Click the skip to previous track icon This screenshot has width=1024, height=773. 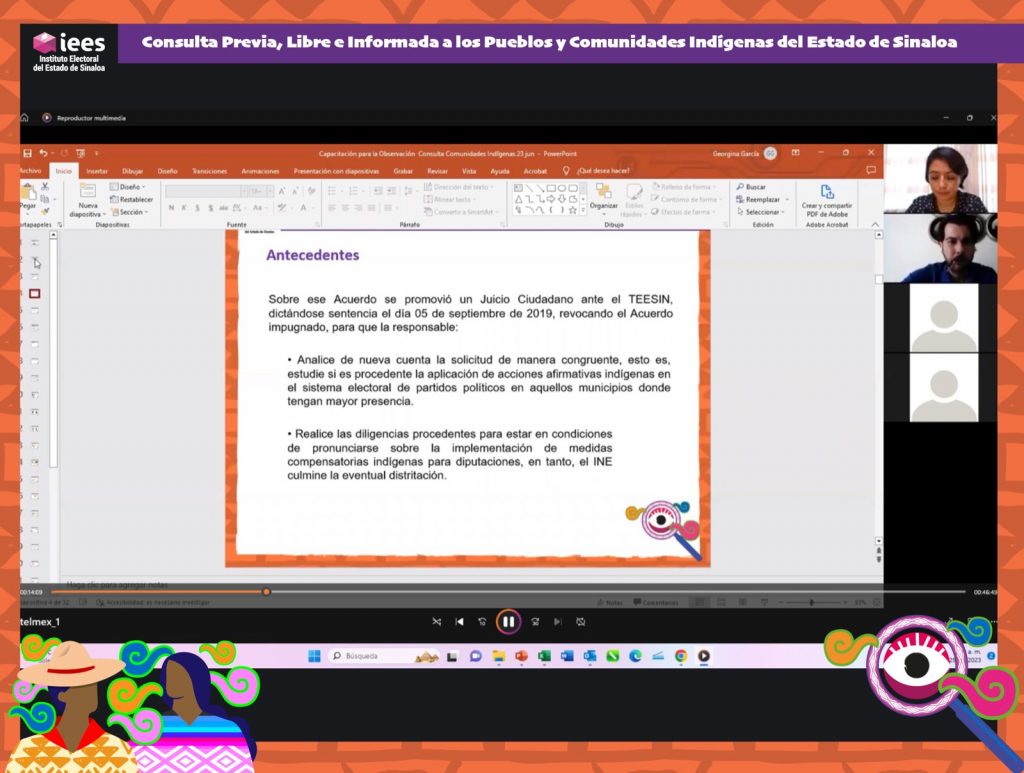pos(459,622)
